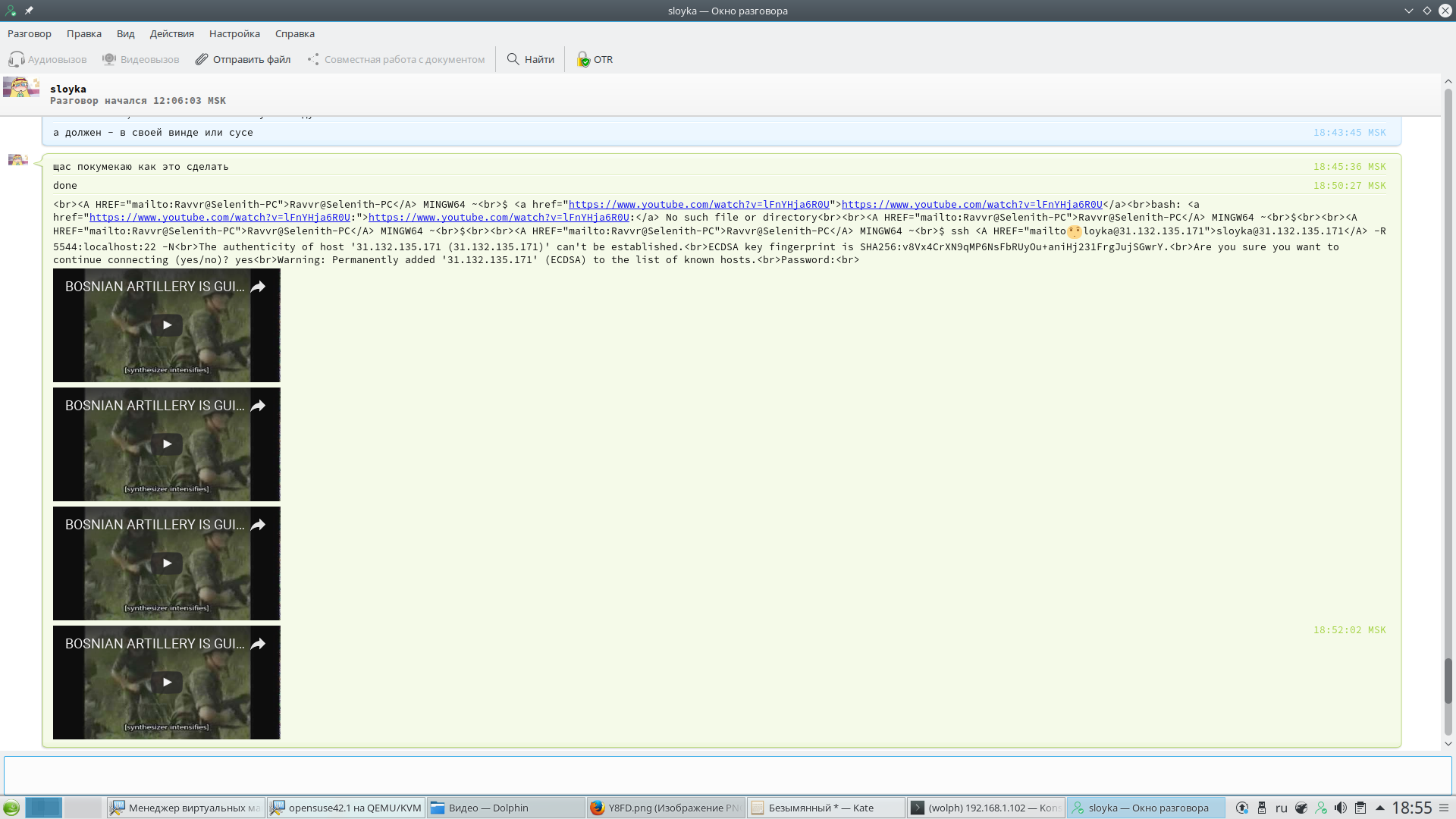Switch to Менеджер виртуальных машин task
The height and width of the screenshot is (819, 1456).
click(x=186, y=808)
